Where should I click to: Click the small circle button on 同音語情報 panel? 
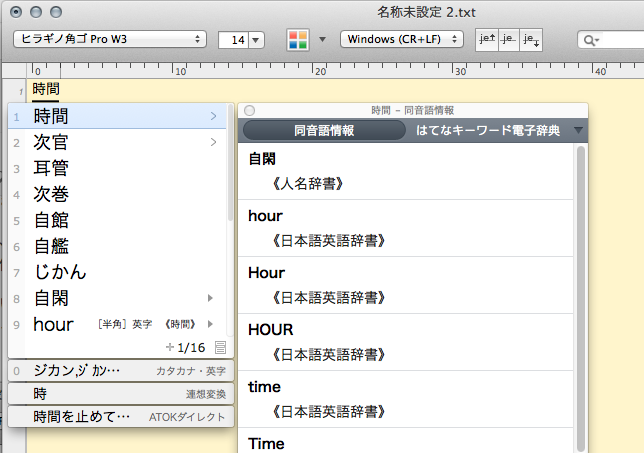tap(250, 111)
